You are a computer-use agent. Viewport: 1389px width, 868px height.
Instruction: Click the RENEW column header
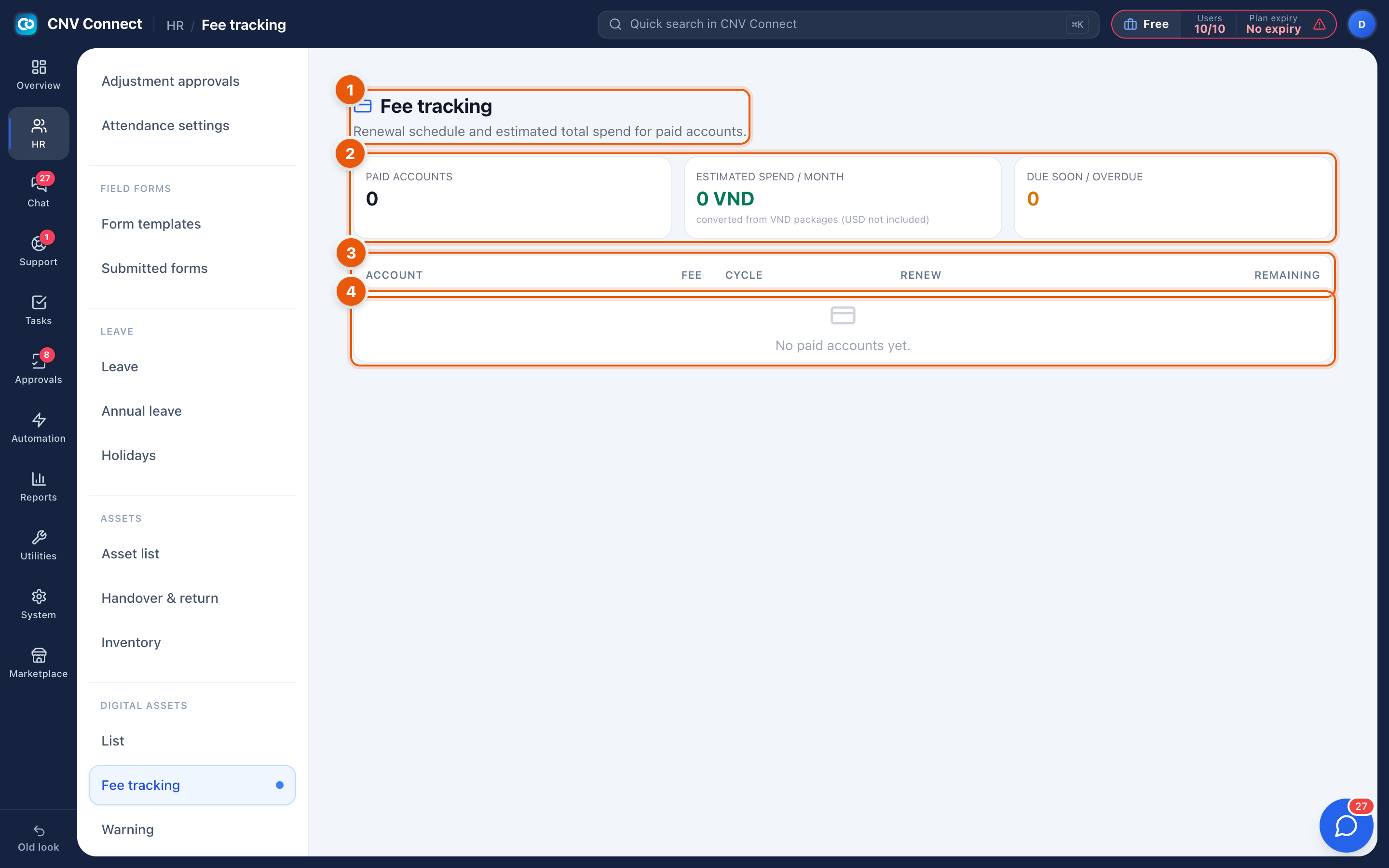921,275
